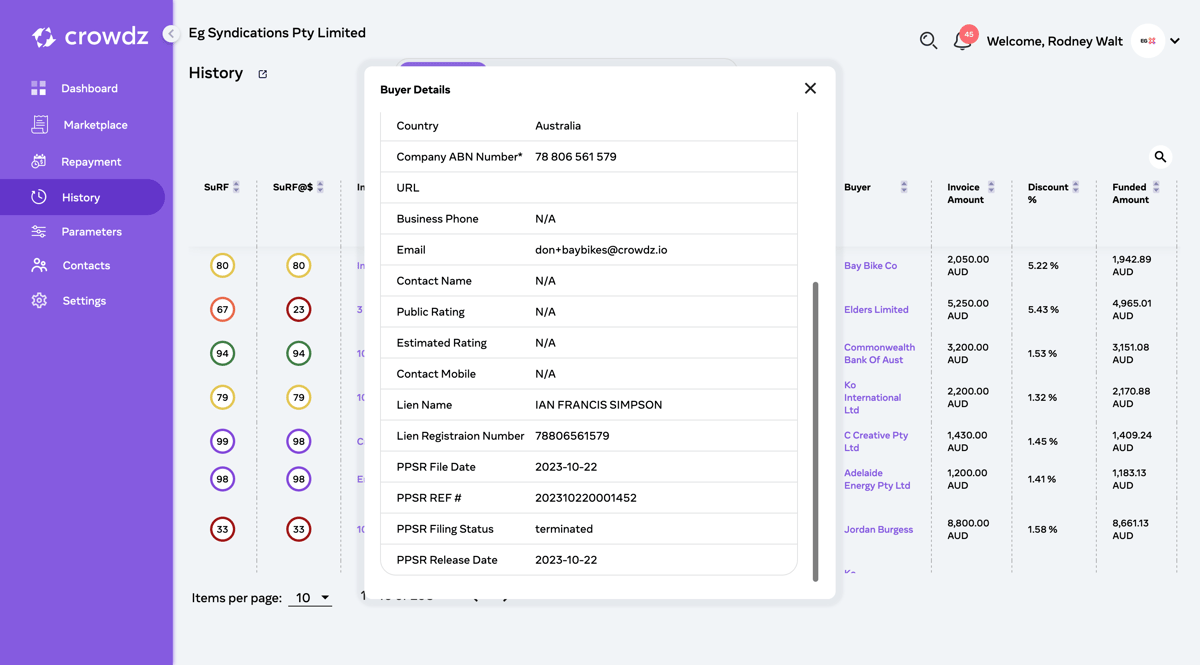Select Lien Registration Number 78806561579
The height and width of the screenshot is (665, 1200).
(x=572, y=436)
